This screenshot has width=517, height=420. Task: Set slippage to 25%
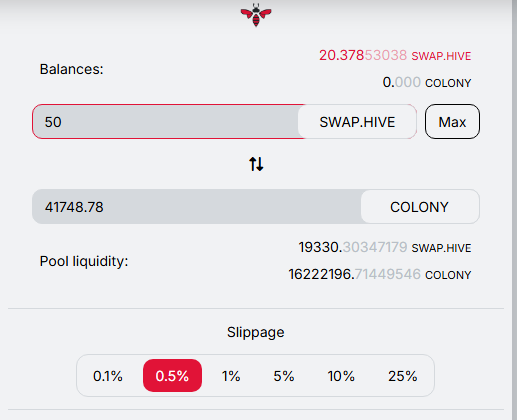[x=402, y=376]
